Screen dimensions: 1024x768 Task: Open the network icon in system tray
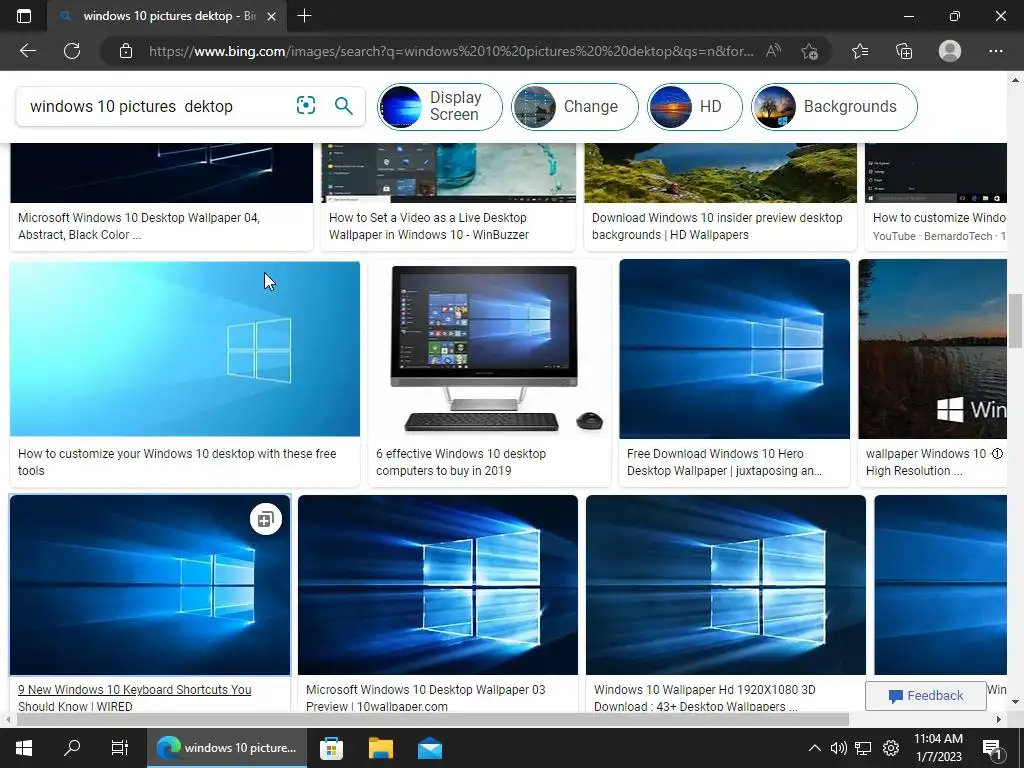tap(863, 748)
